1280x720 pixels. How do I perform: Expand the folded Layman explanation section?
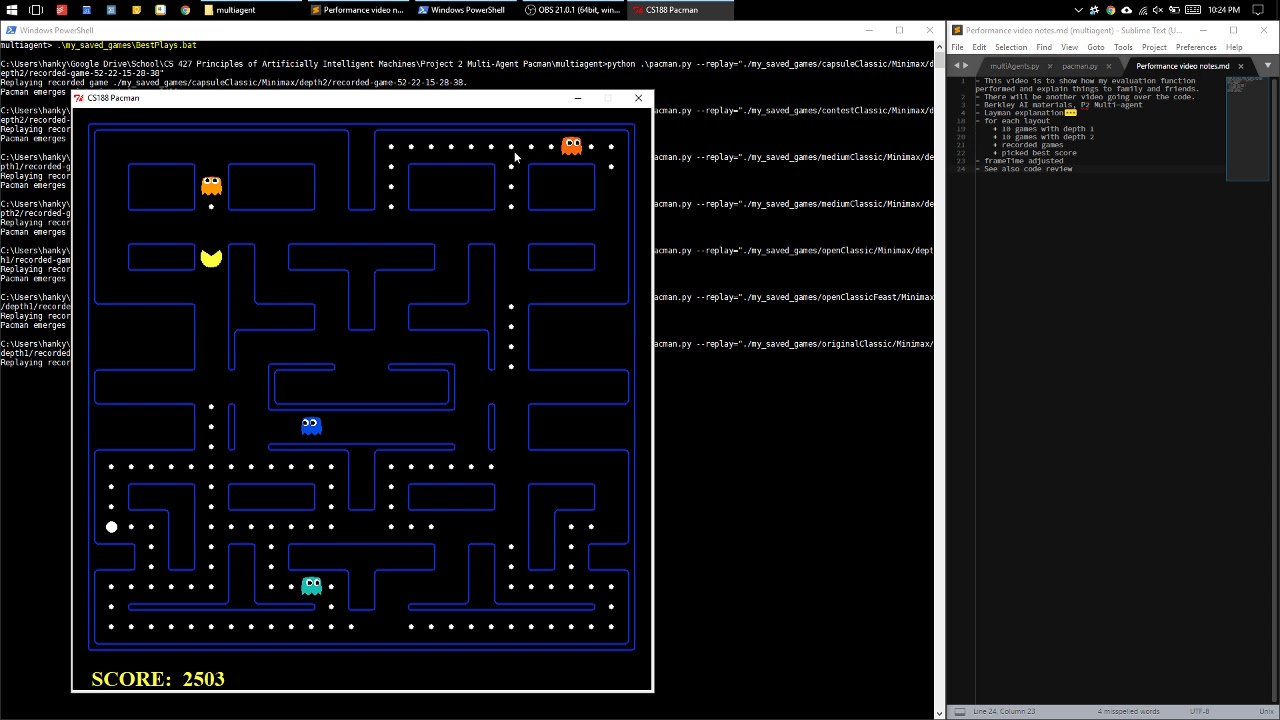coord(1070,113)
